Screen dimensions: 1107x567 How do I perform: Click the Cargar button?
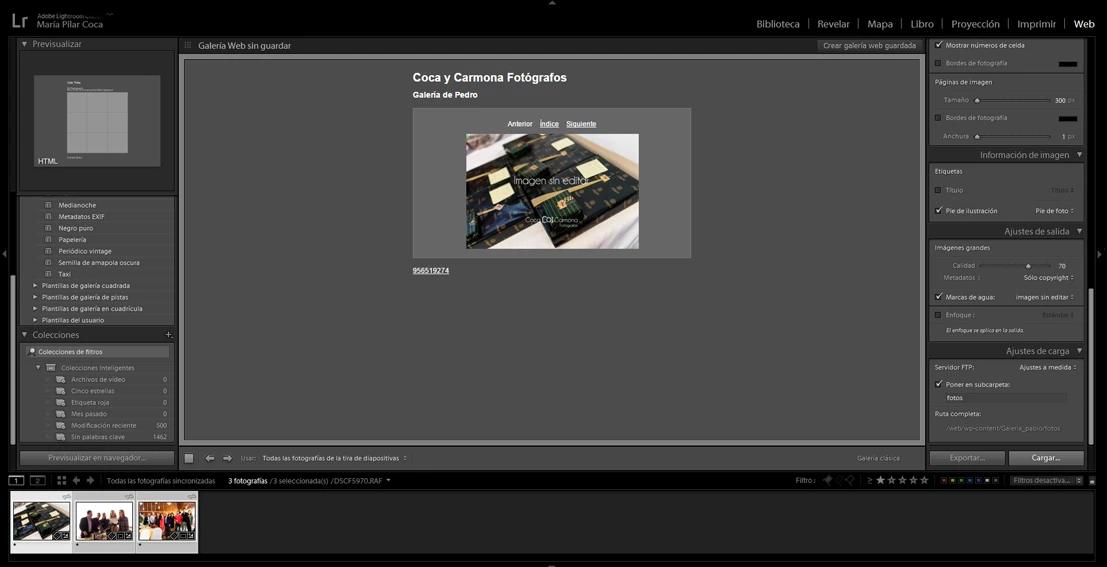point(1046,458)
